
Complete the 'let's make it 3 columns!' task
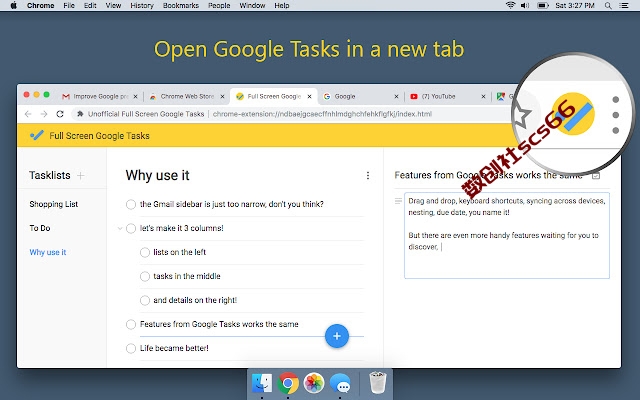tap(131, 228)
